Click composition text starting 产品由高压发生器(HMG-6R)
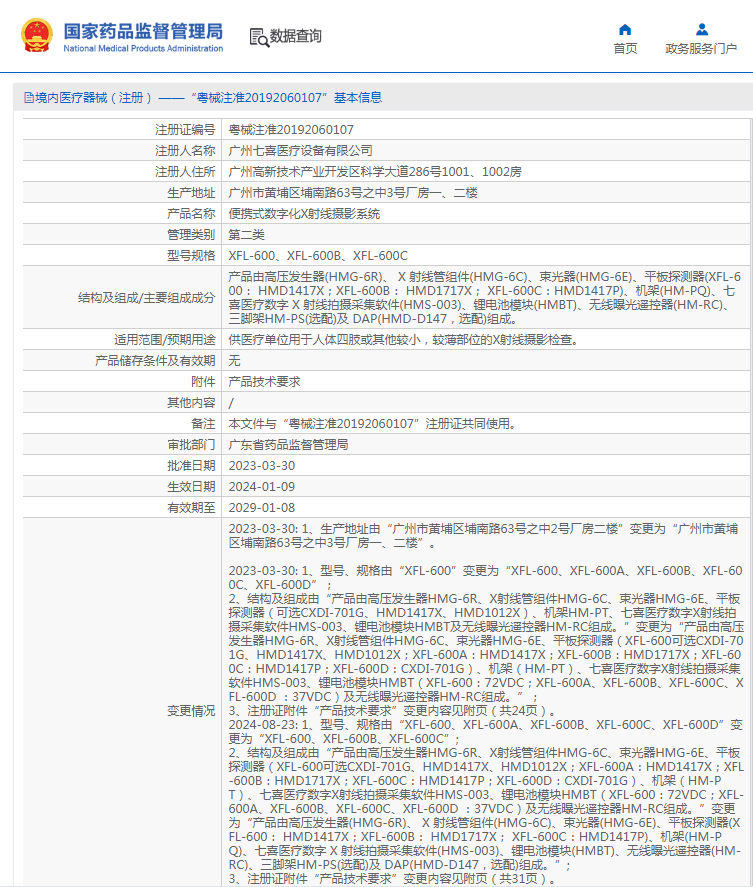The image size is (753, 887). 484,298
